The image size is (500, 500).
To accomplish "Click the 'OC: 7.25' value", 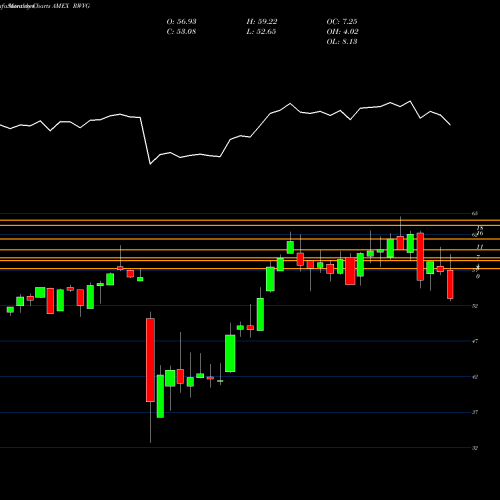I will pos(342,22).
